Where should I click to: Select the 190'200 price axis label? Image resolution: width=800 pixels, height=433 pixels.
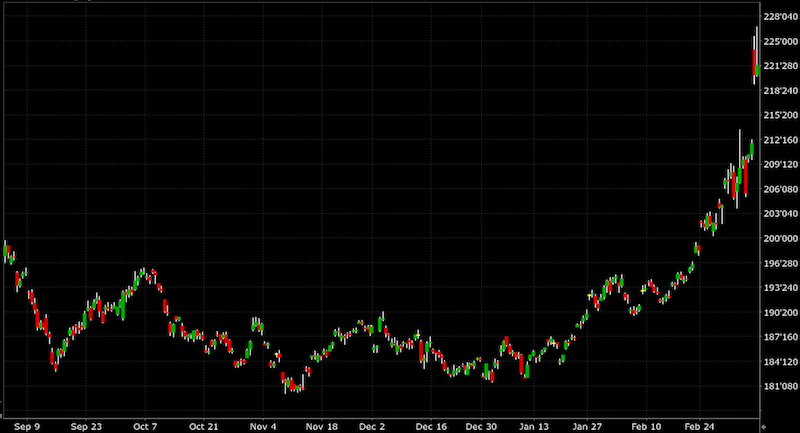point(780,313)
